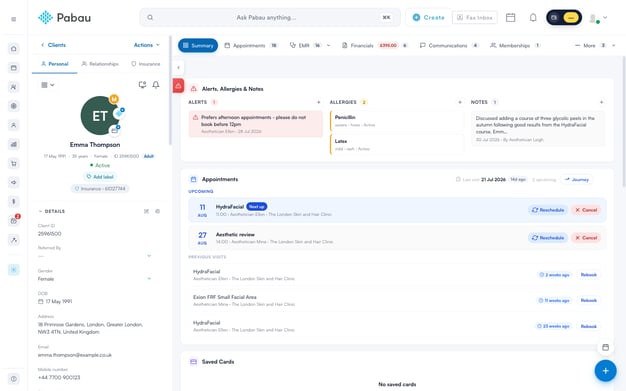Click the floating blue plus button
The width and height of the screenshot is (626, 391).
point(605,371)
